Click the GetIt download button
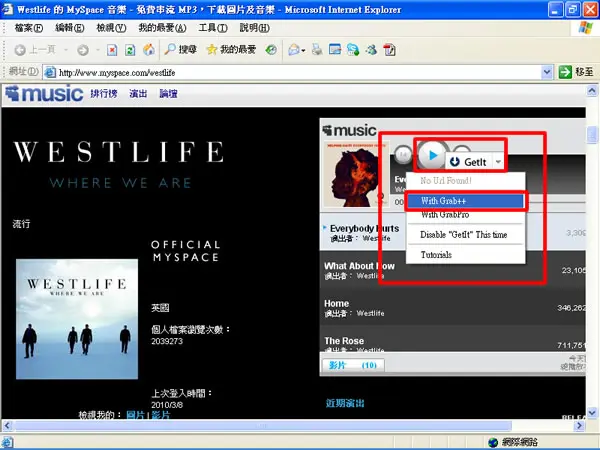Screen dimensions: 600x450 pos(469,162)
